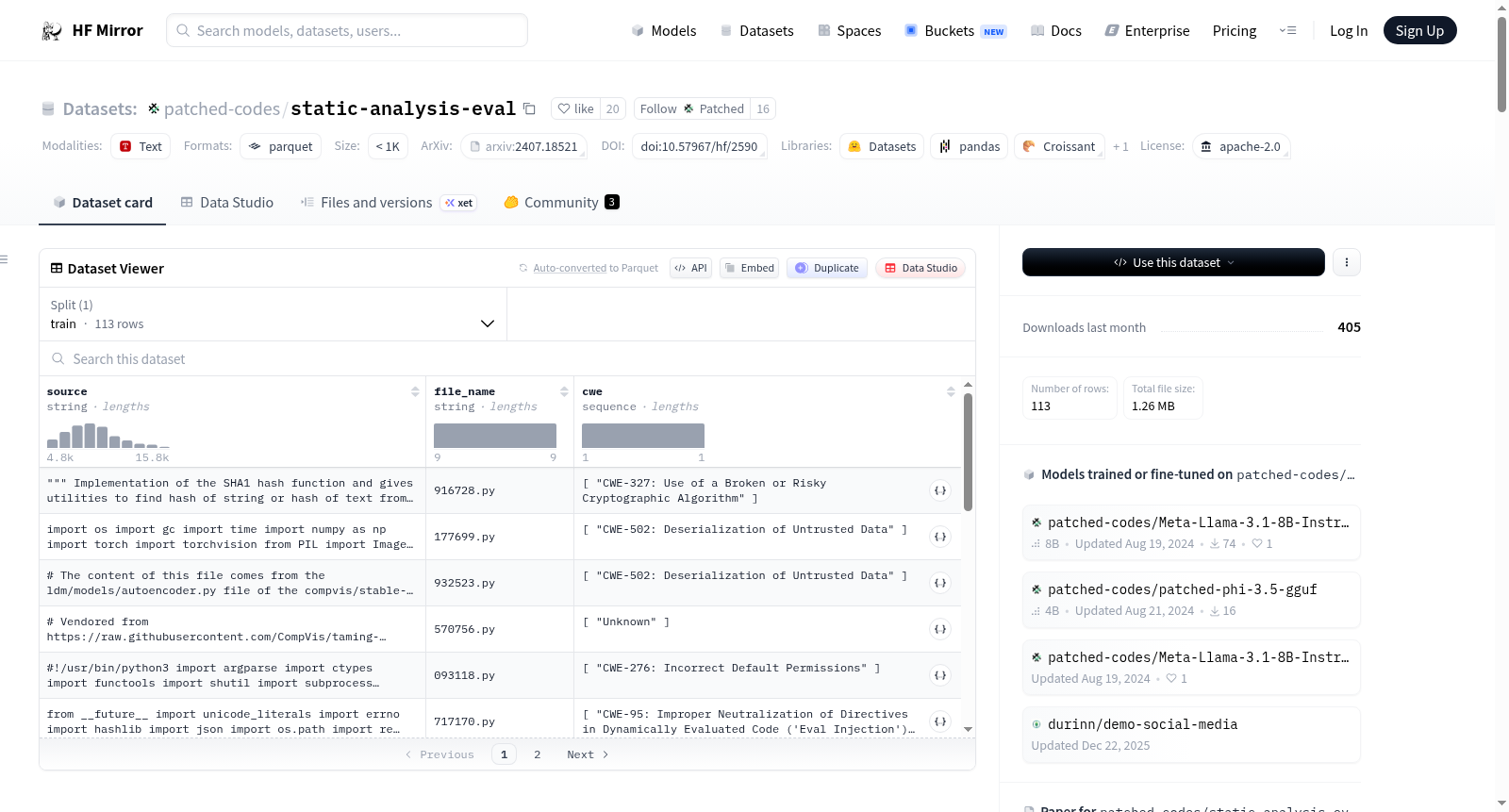This screenshot has height=812, width=1509.
Task: Copy dataset name with the copy icon
Action: tap(529, 109)
